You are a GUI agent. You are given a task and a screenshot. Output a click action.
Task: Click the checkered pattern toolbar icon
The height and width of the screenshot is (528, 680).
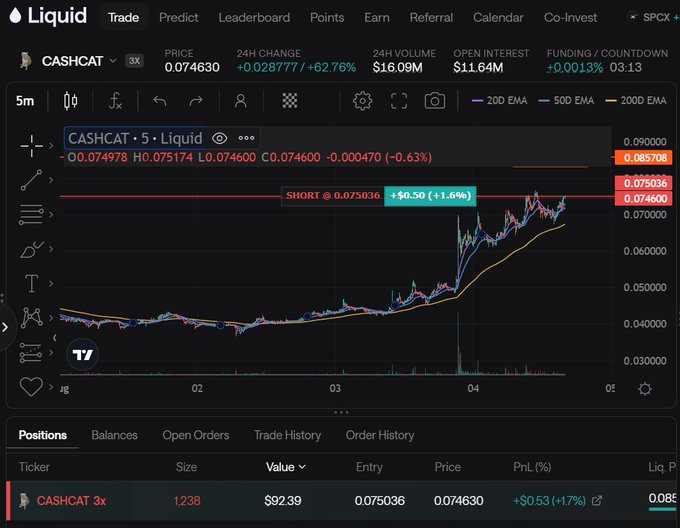[x=290, y=101]
